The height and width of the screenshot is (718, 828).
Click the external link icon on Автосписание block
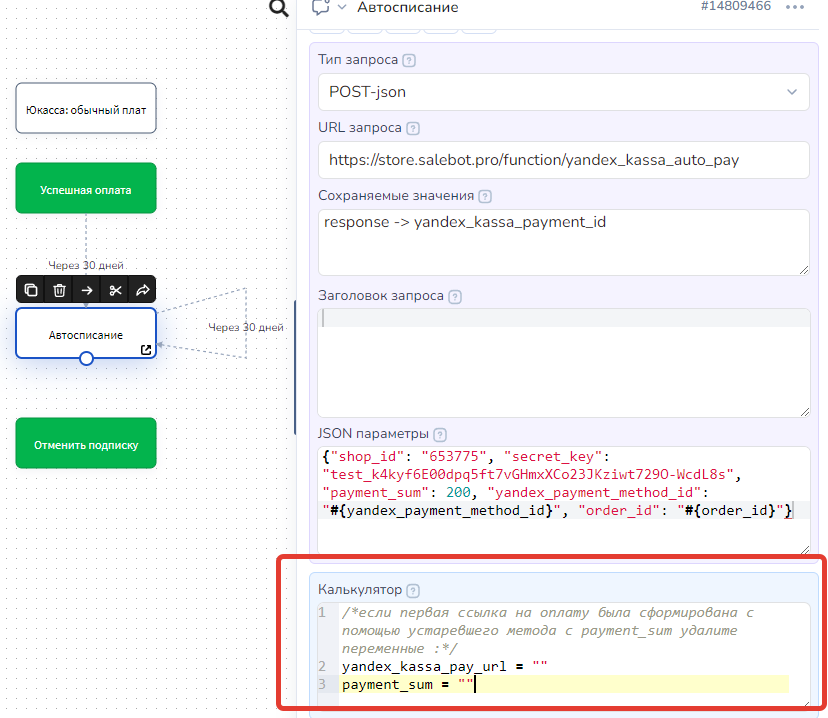pyautogui.click(x=146, y=349)
